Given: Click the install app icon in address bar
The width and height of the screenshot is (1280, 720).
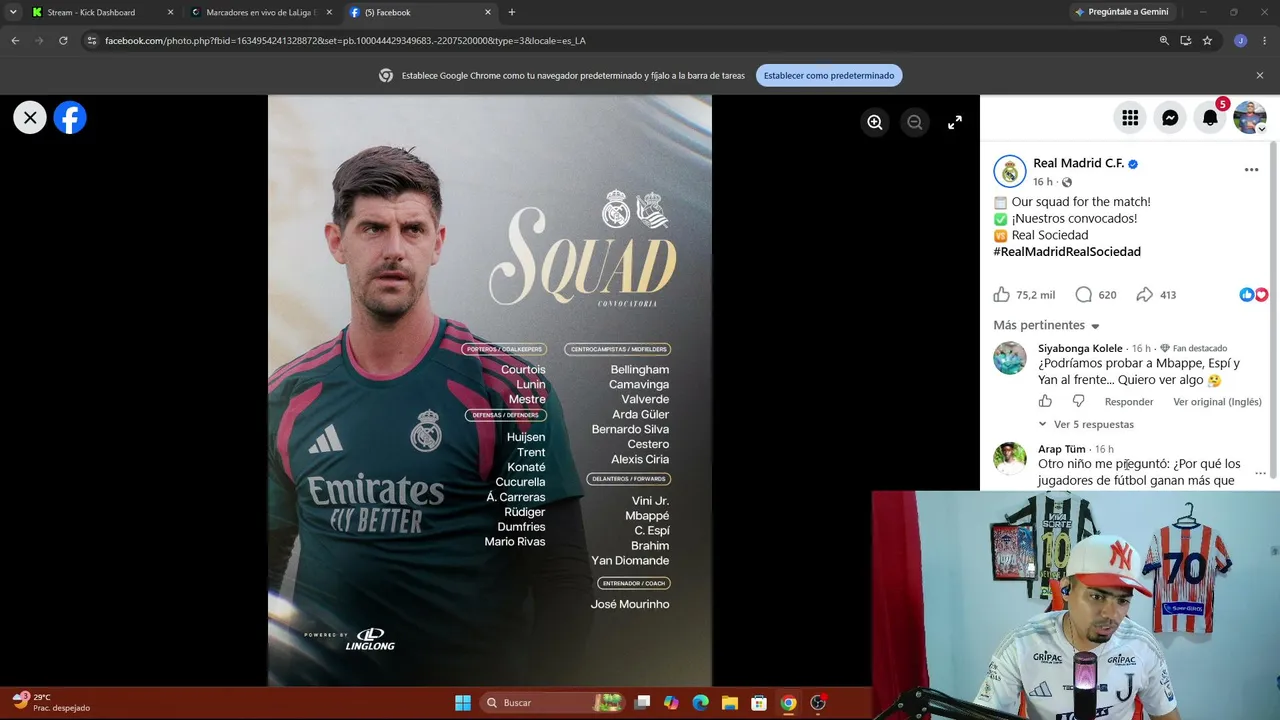Looking at the screenshot, I should [1186, 41].
